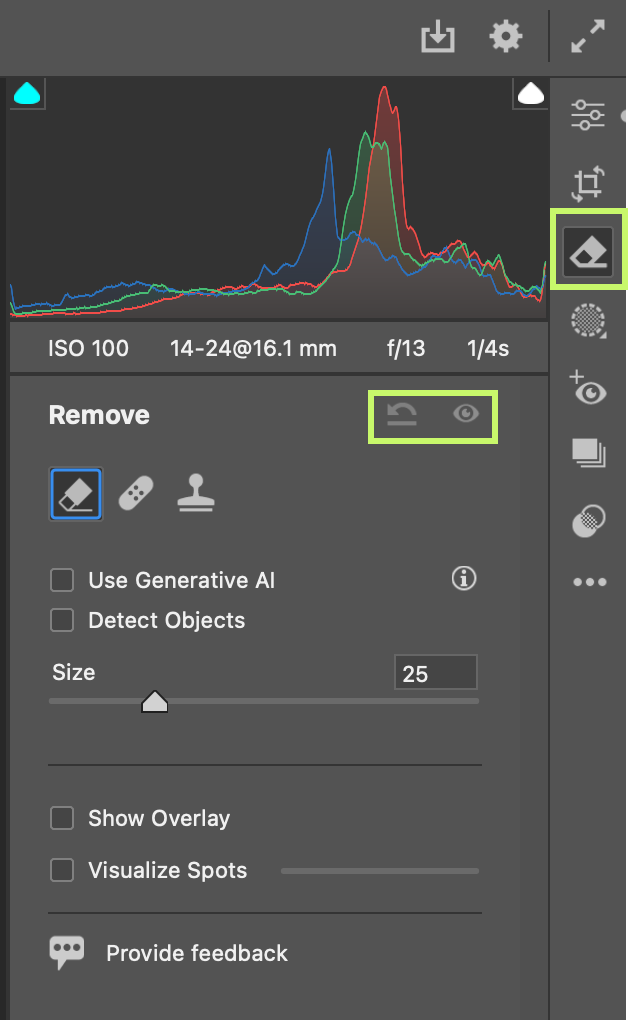This screenshot has height=1020, width=628.
Task: Toggle shadow clipping warning in histogram
Action: 27,94
